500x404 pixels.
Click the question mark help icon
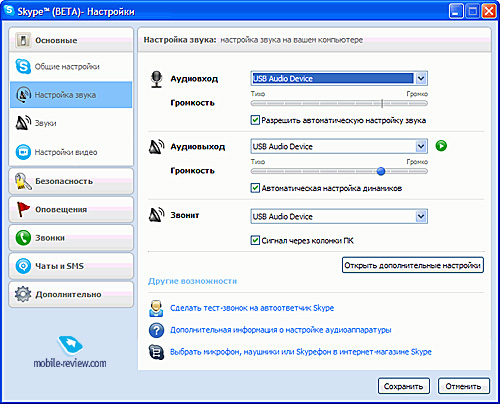(x=156, y=330)
